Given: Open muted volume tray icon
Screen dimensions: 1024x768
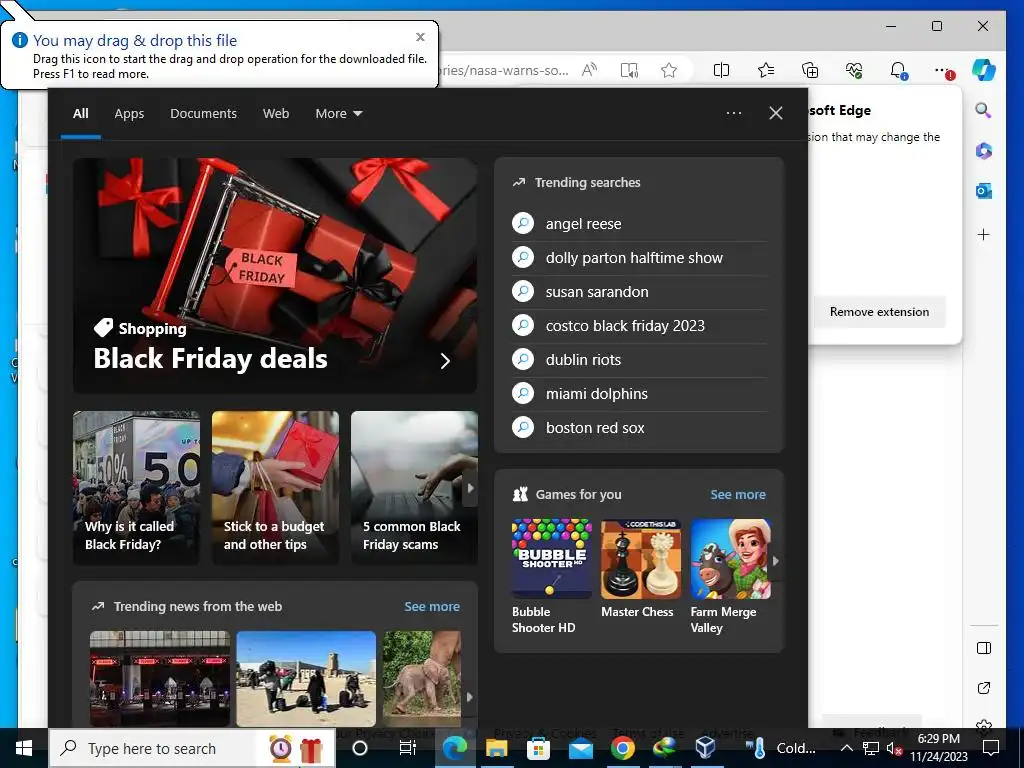Looking at the screenshot, I should (x=894, y=748).
